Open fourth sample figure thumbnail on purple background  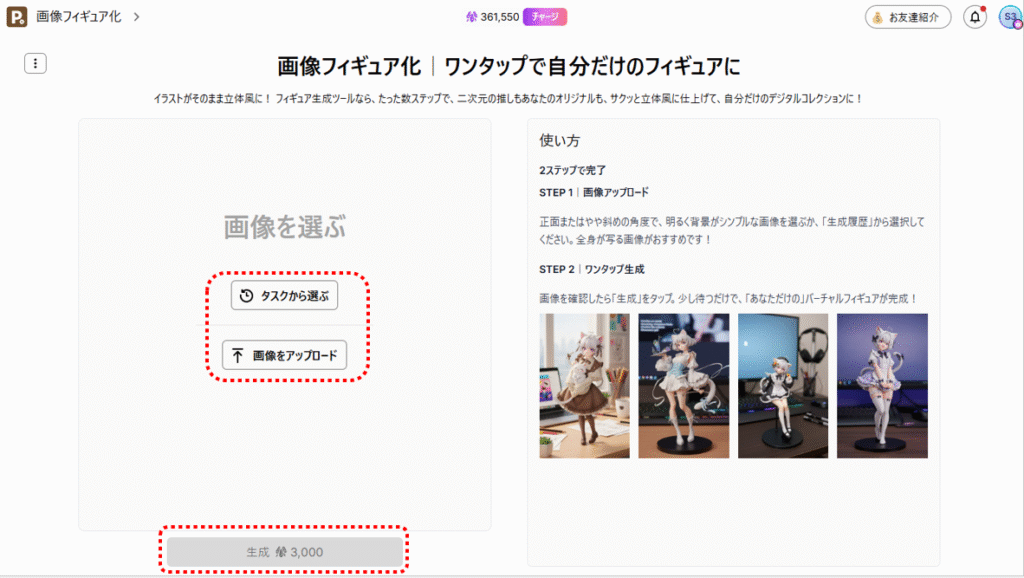[x=882, y=385]
